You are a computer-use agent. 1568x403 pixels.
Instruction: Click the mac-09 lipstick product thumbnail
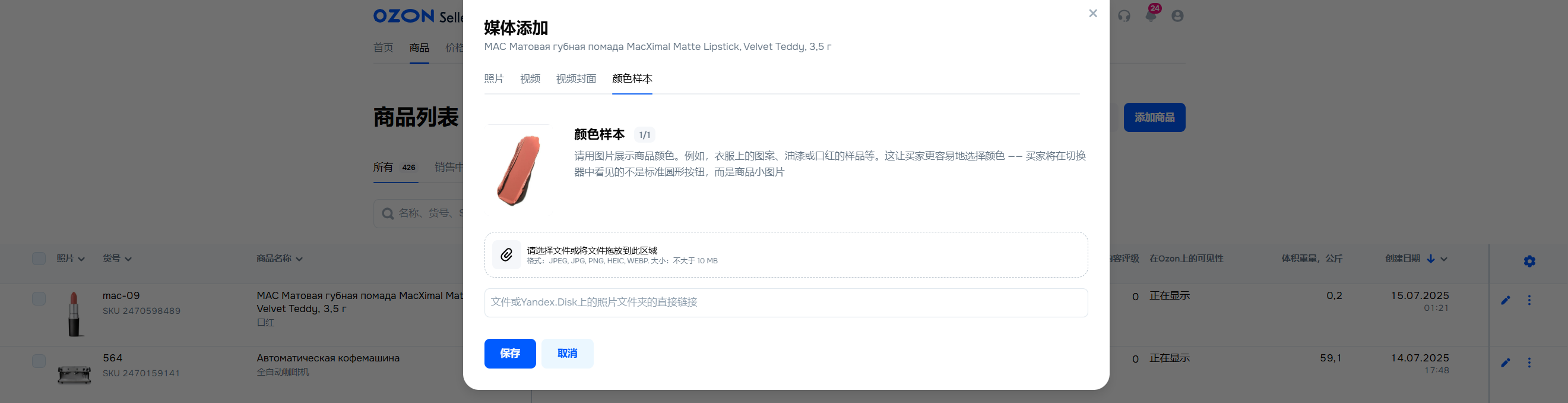pos(74,314)
